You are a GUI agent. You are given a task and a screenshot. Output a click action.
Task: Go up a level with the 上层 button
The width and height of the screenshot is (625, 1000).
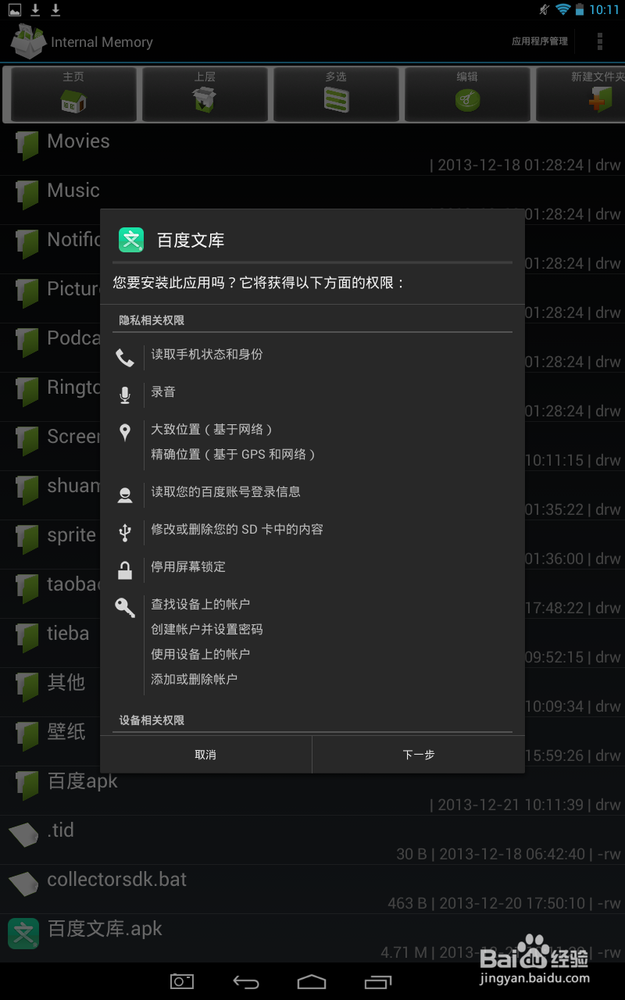205,94
